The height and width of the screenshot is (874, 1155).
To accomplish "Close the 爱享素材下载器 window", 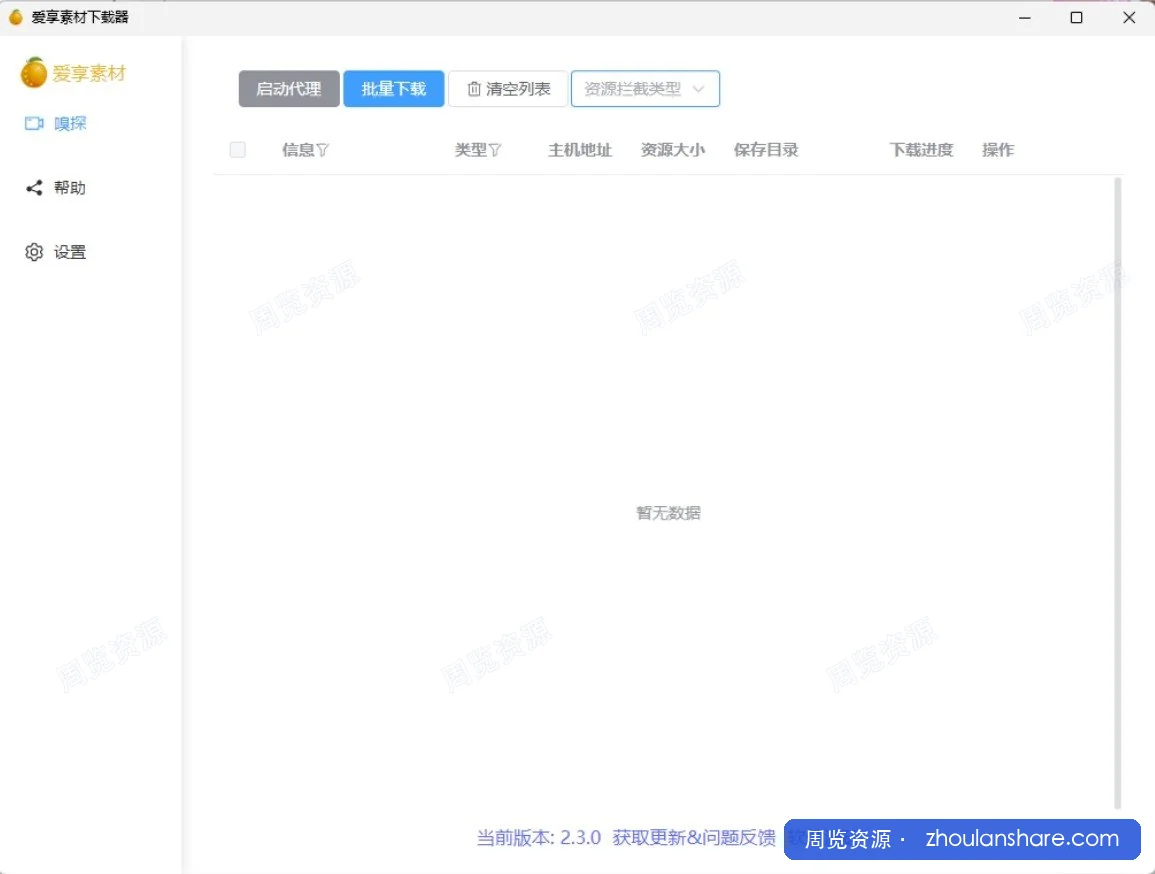I will (1128, 17).
